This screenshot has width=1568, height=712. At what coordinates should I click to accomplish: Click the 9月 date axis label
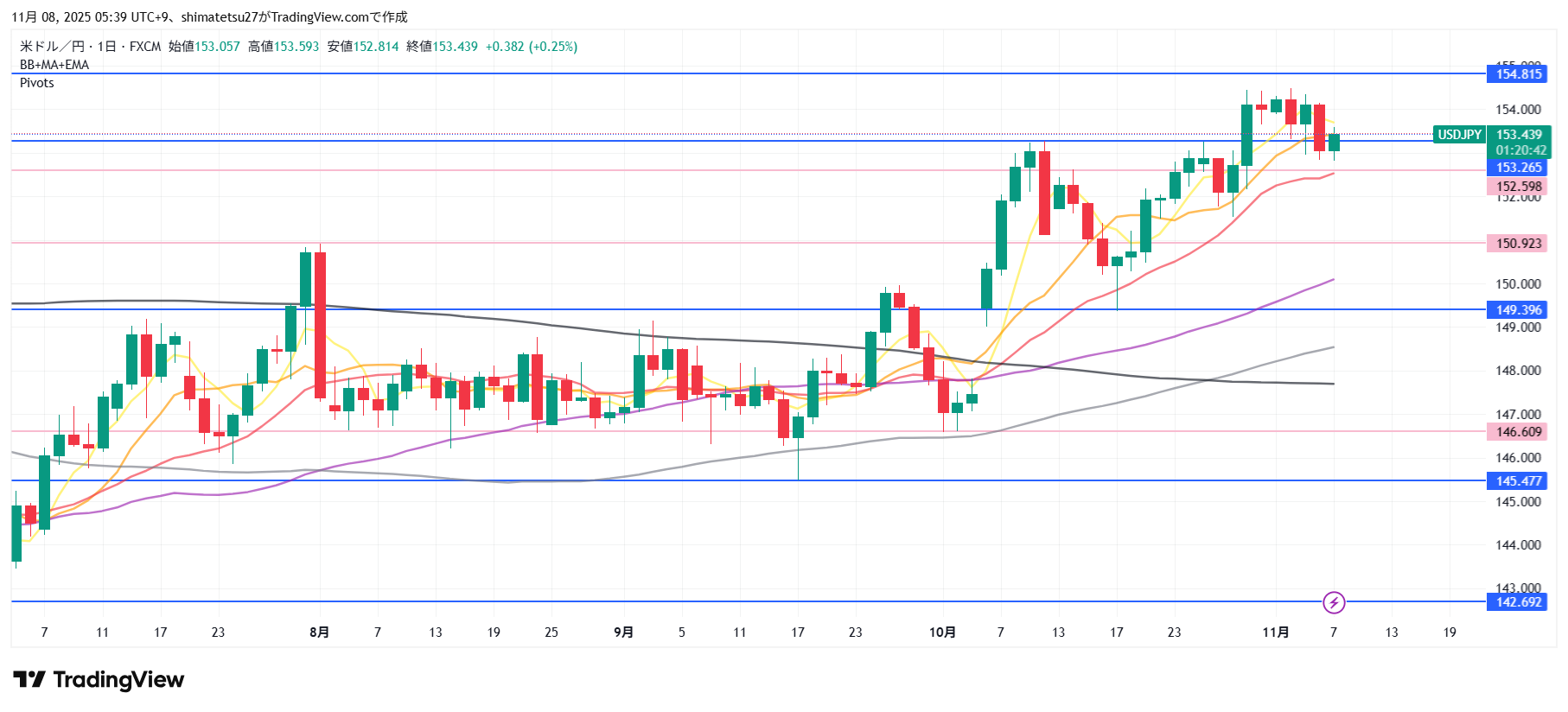pos(623,633)
